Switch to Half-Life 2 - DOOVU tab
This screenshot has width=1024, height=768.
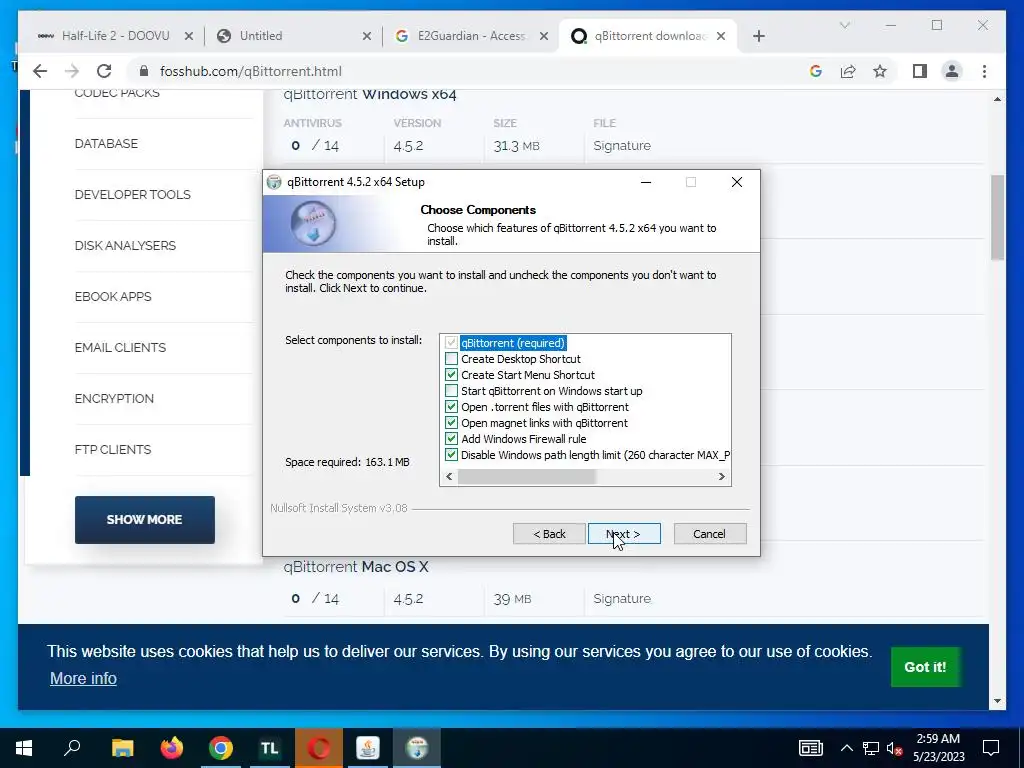tap(116, 36)
